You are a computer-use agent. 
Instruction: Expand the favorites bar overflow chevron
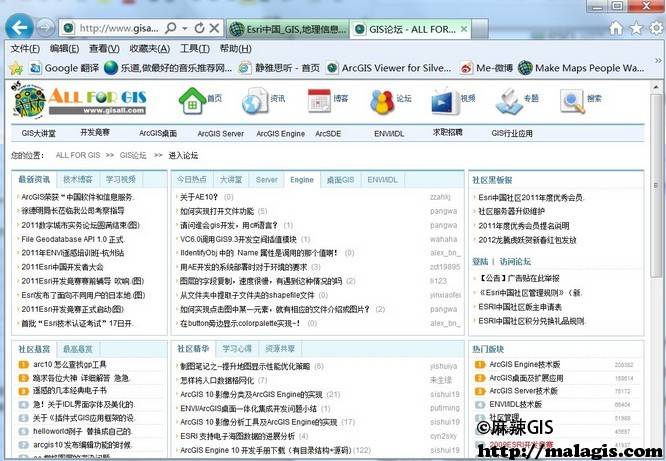[x=658, y=62]
